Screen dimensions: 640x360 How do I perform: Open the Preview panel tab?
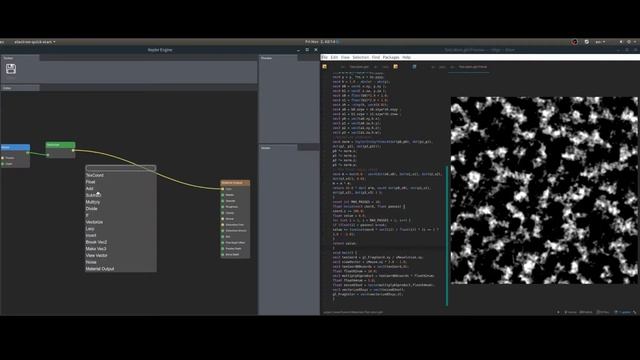pos(278,58)
